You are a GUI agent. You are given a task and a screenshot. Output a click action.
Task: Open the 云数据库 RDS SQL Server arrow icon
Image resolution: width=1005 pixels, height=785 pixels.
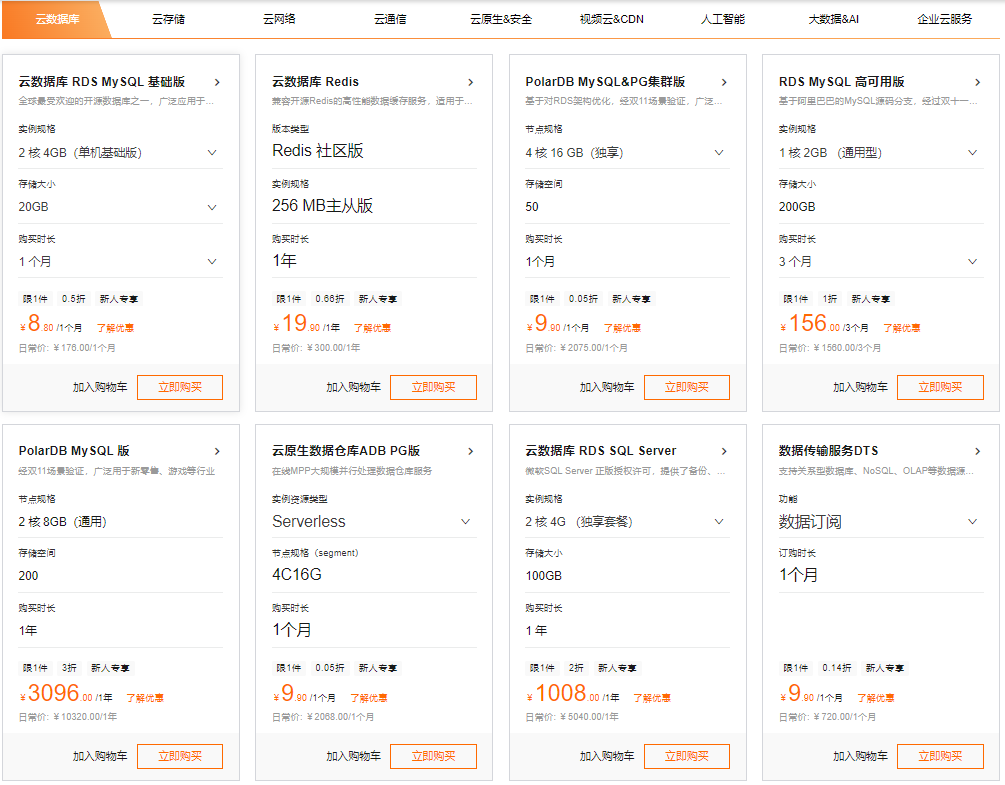click(724, 451)
